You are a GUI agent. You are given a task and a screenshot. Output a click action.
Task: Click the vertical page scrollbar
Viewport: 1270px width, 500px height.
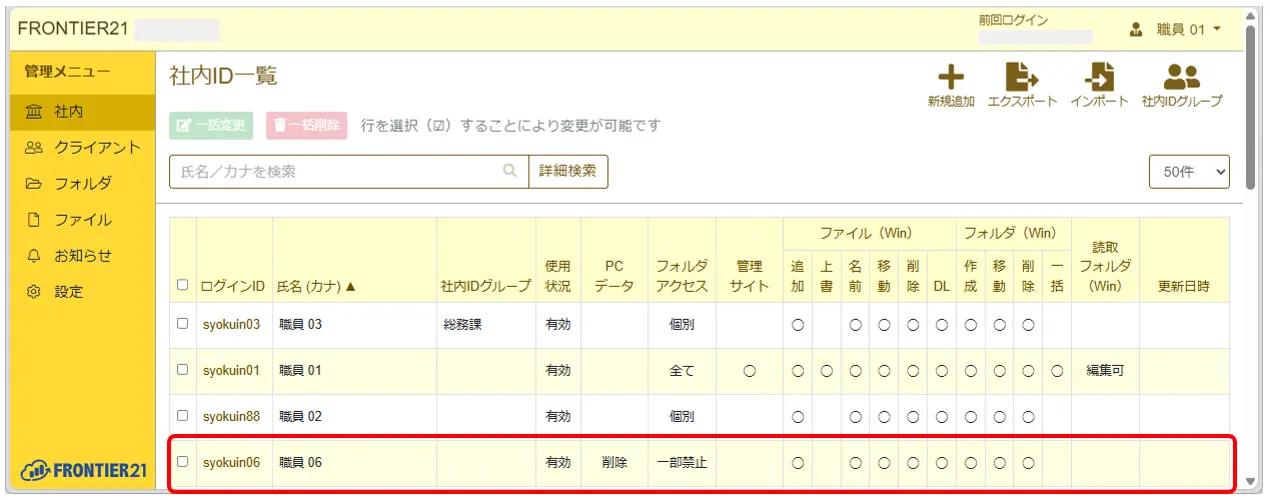pos(1251,110)
